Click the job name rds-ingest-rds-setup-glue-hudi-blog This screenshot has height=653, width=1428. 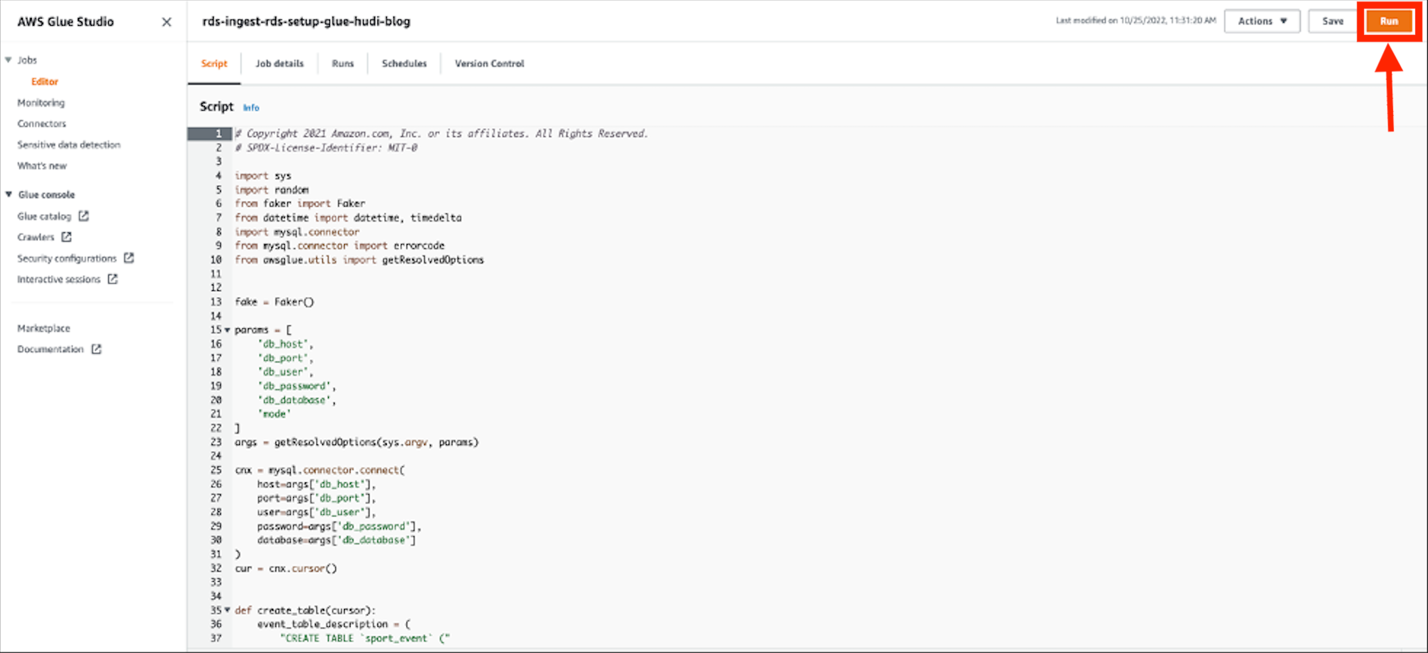point(306,21)
